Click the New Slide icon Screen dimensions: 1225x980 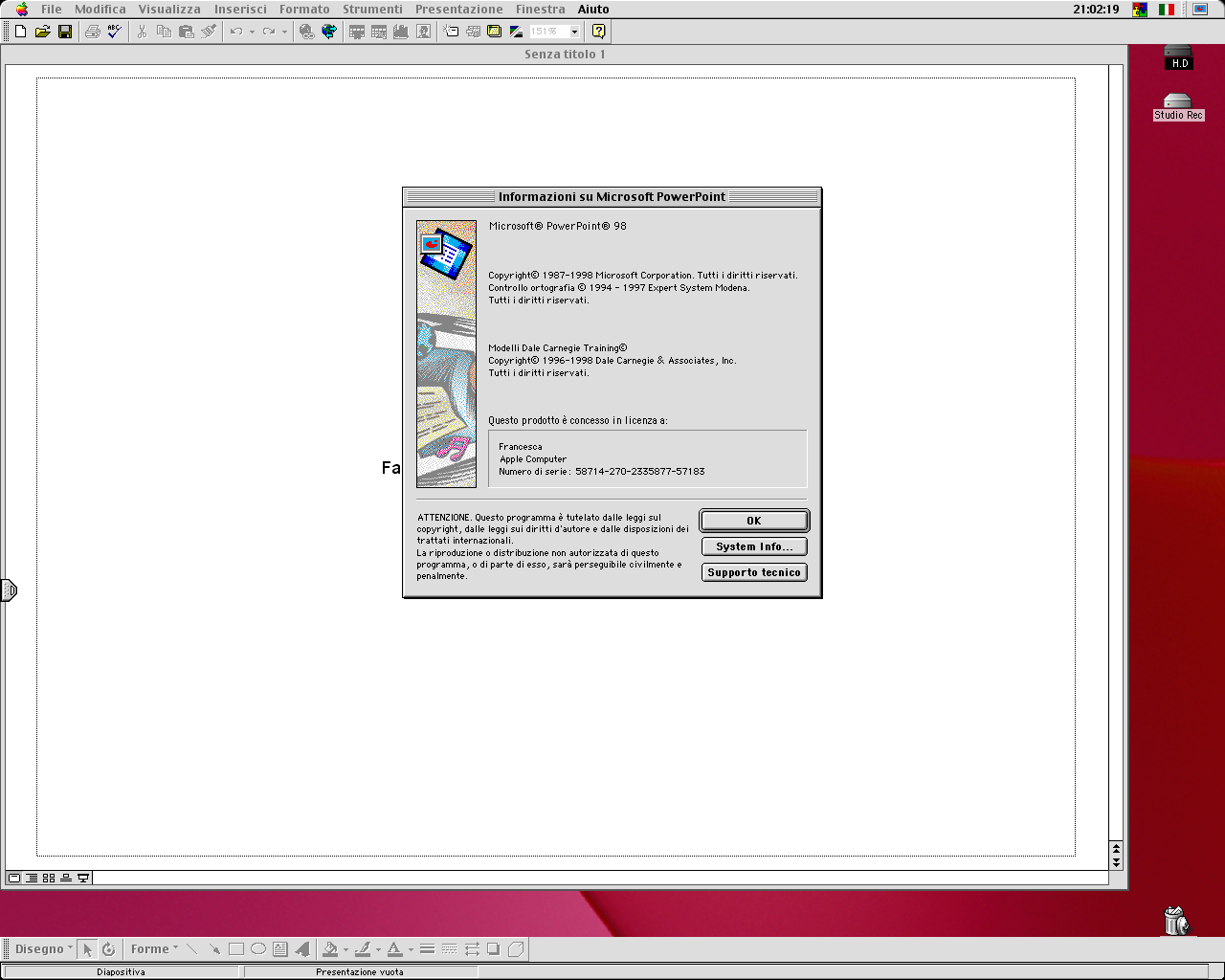(x=451, y=32)
